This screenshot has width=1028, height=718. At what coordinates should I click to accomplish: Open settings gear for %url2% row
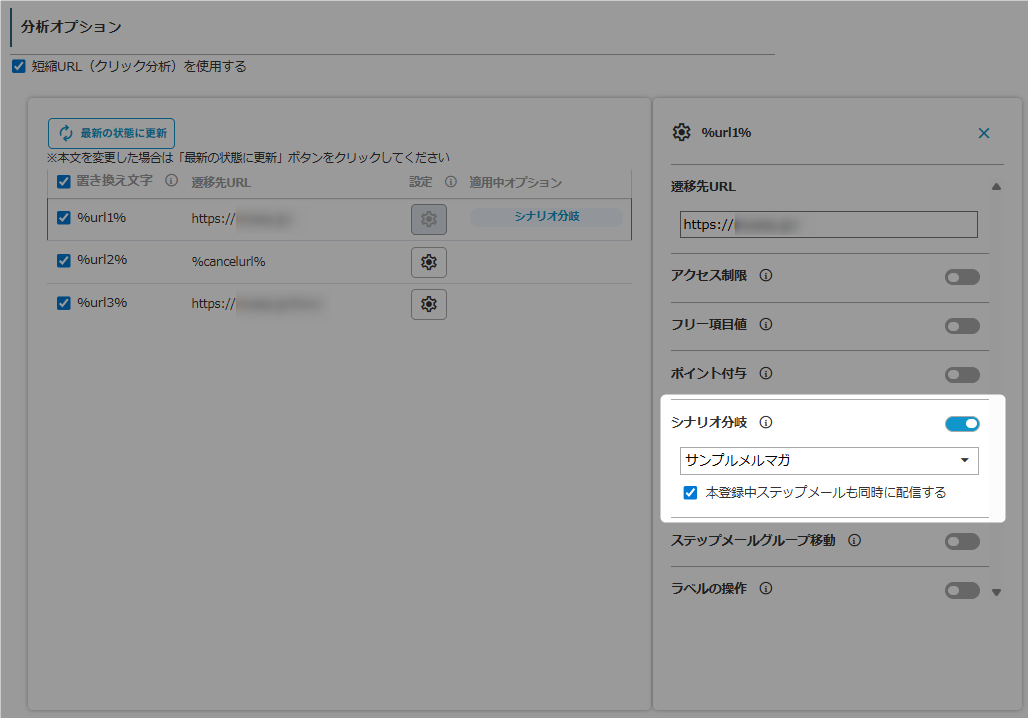pos(429,262)
